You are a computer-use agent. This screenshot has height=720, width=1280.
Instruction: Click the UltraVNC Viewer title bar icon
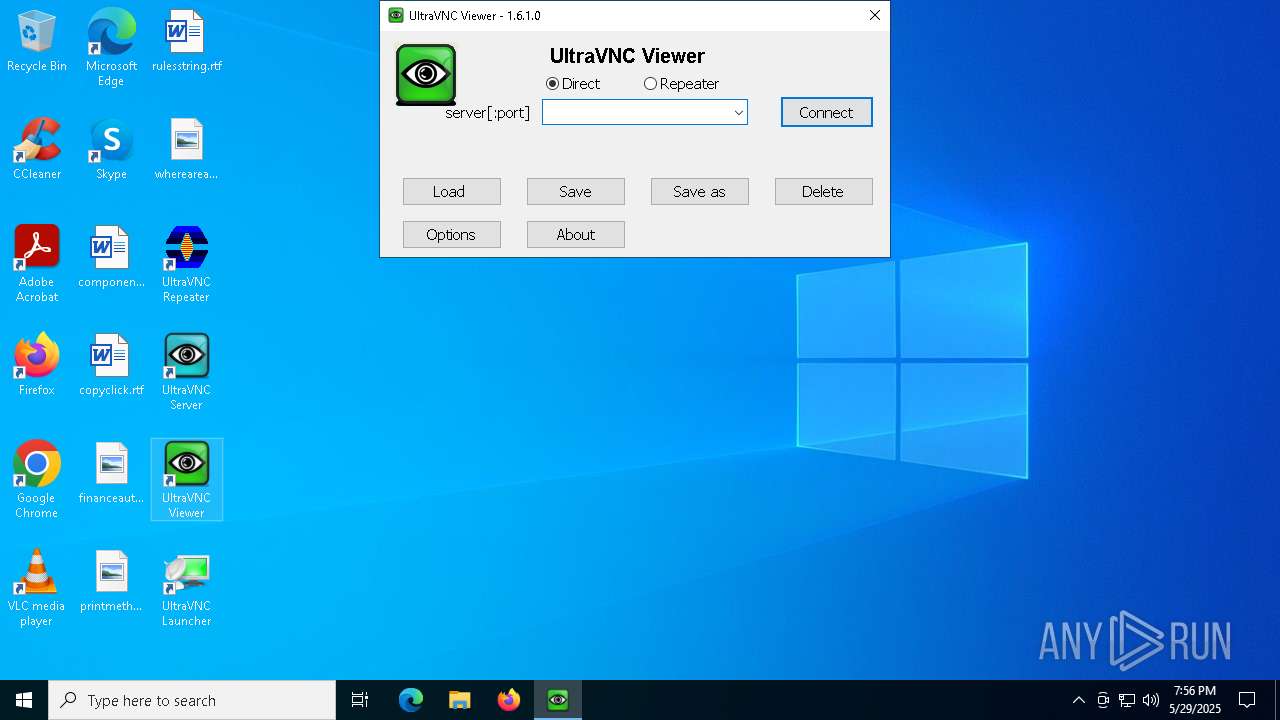[396, 15]
